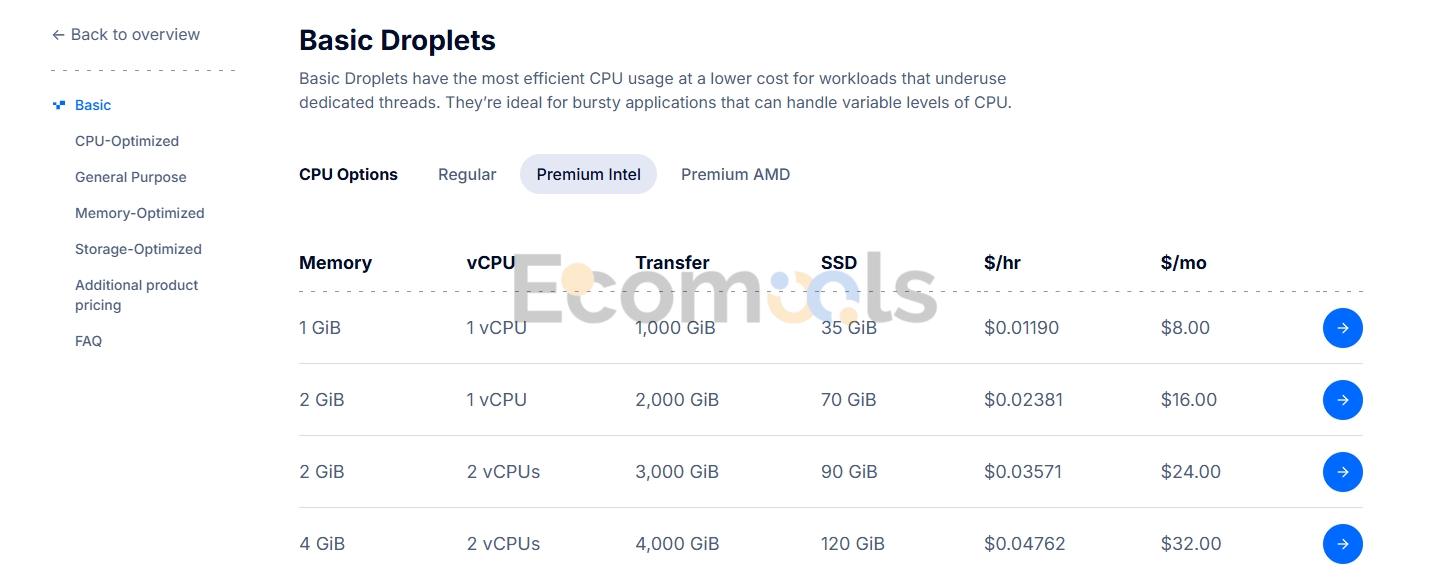The width and height of the screenshot is (1450, 578).
Task: Switch to Premium AMD CPU option
Action: [x=735, y=174]
